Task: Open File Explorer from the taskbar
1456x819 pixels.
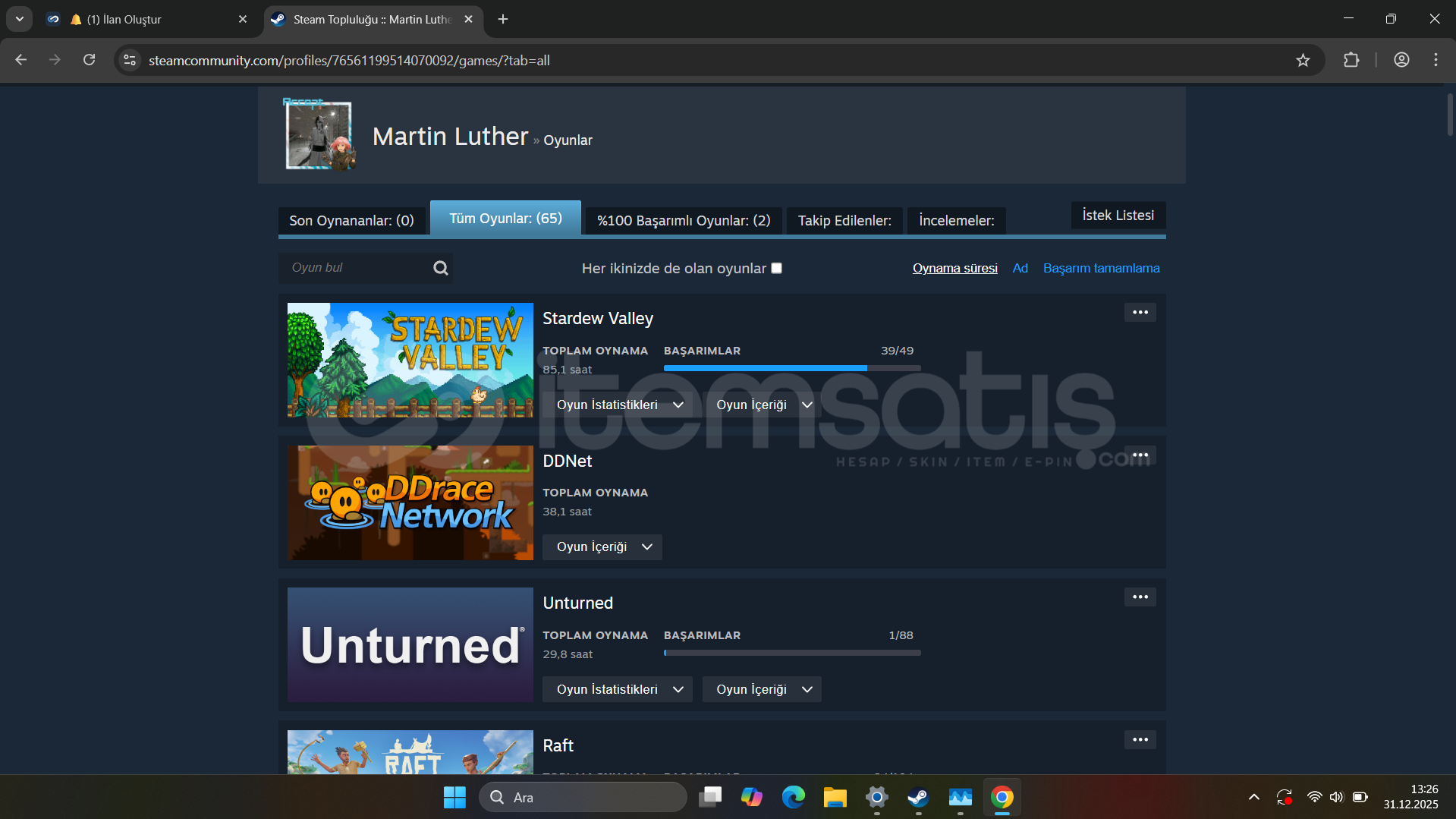Action: (x=835, y=798)
